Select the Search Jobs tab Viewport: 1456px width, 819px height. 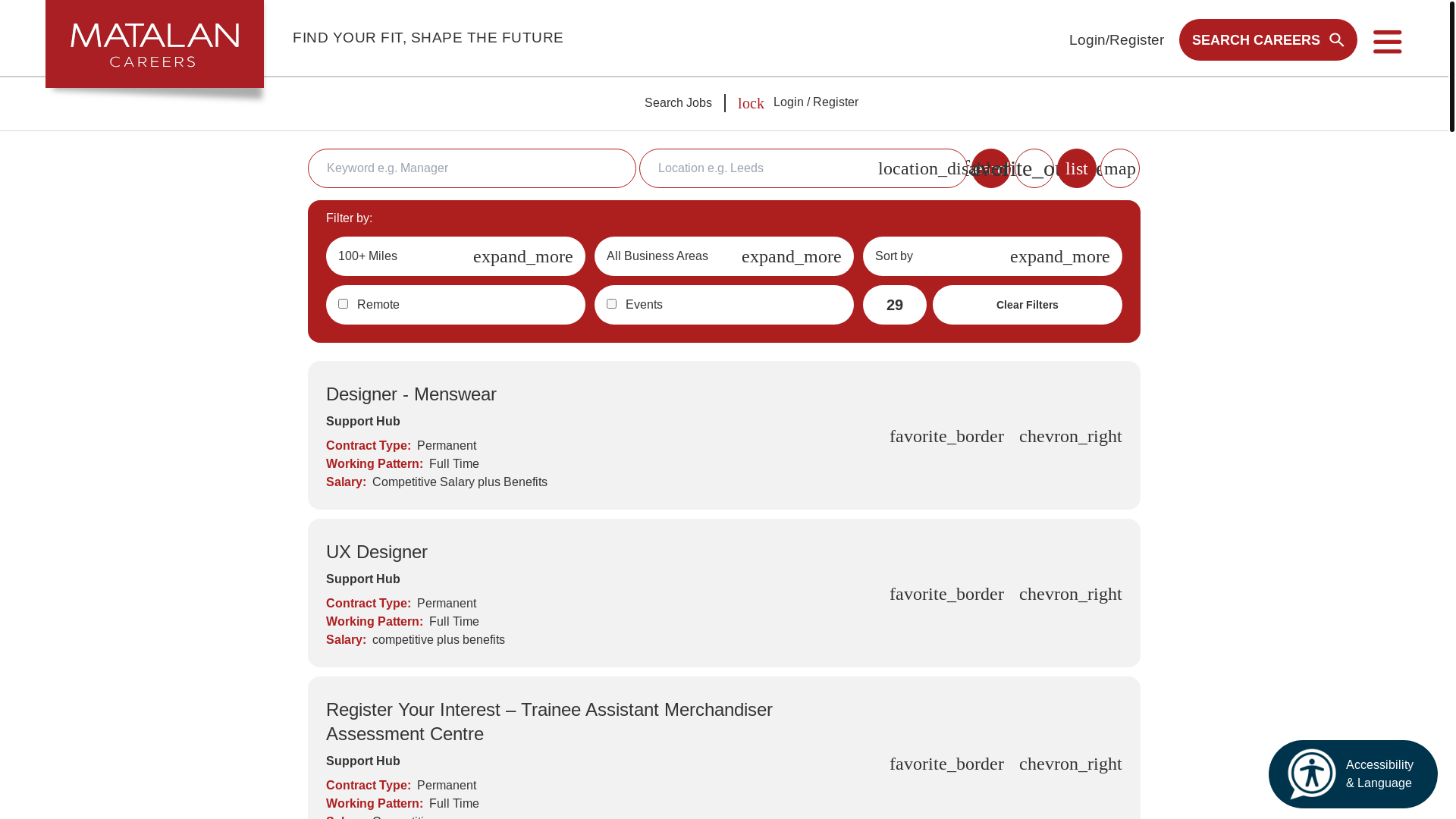678,103
